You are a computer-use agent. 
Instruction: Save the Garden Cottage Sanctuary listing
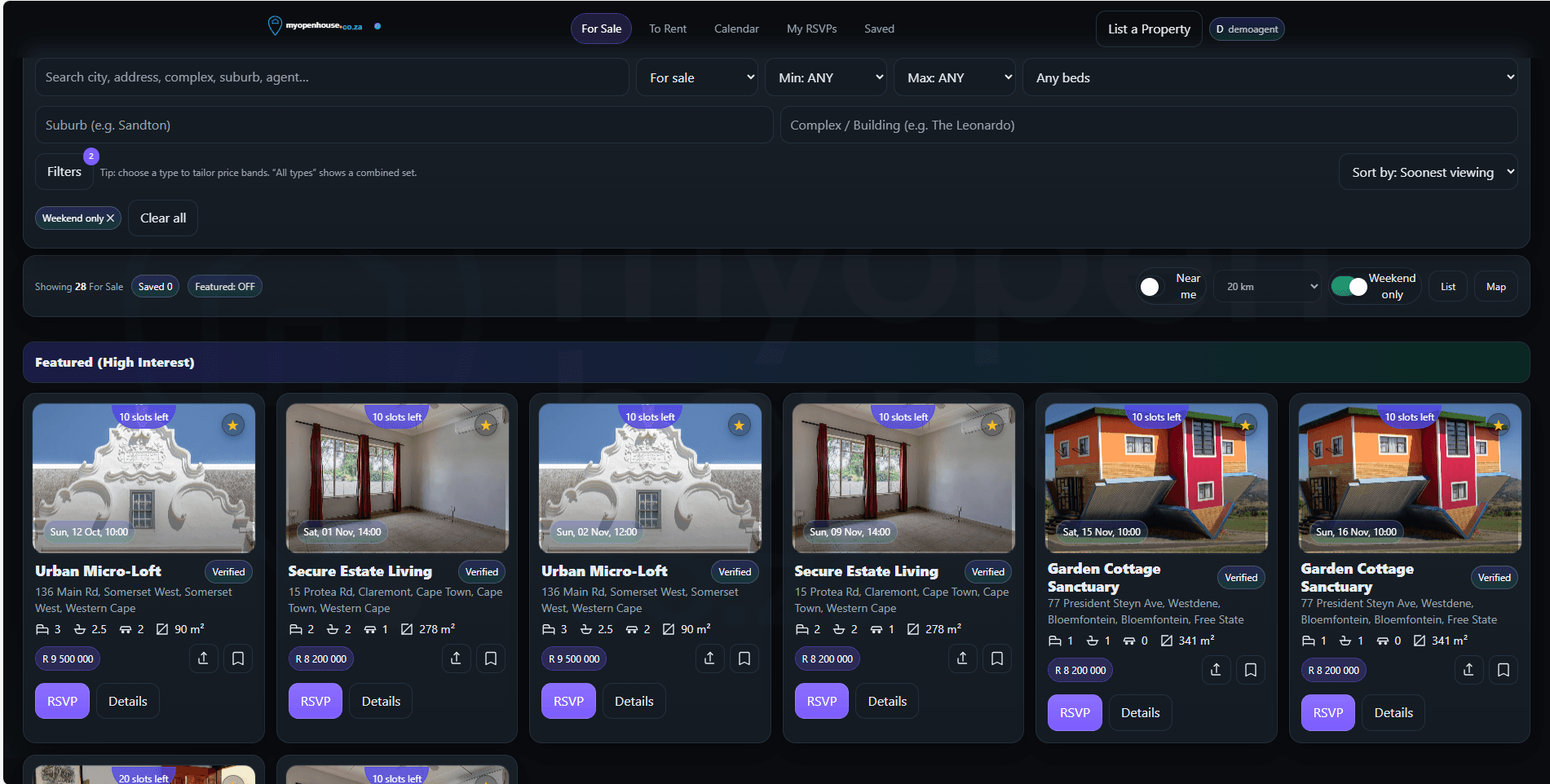coord(1251,670)
